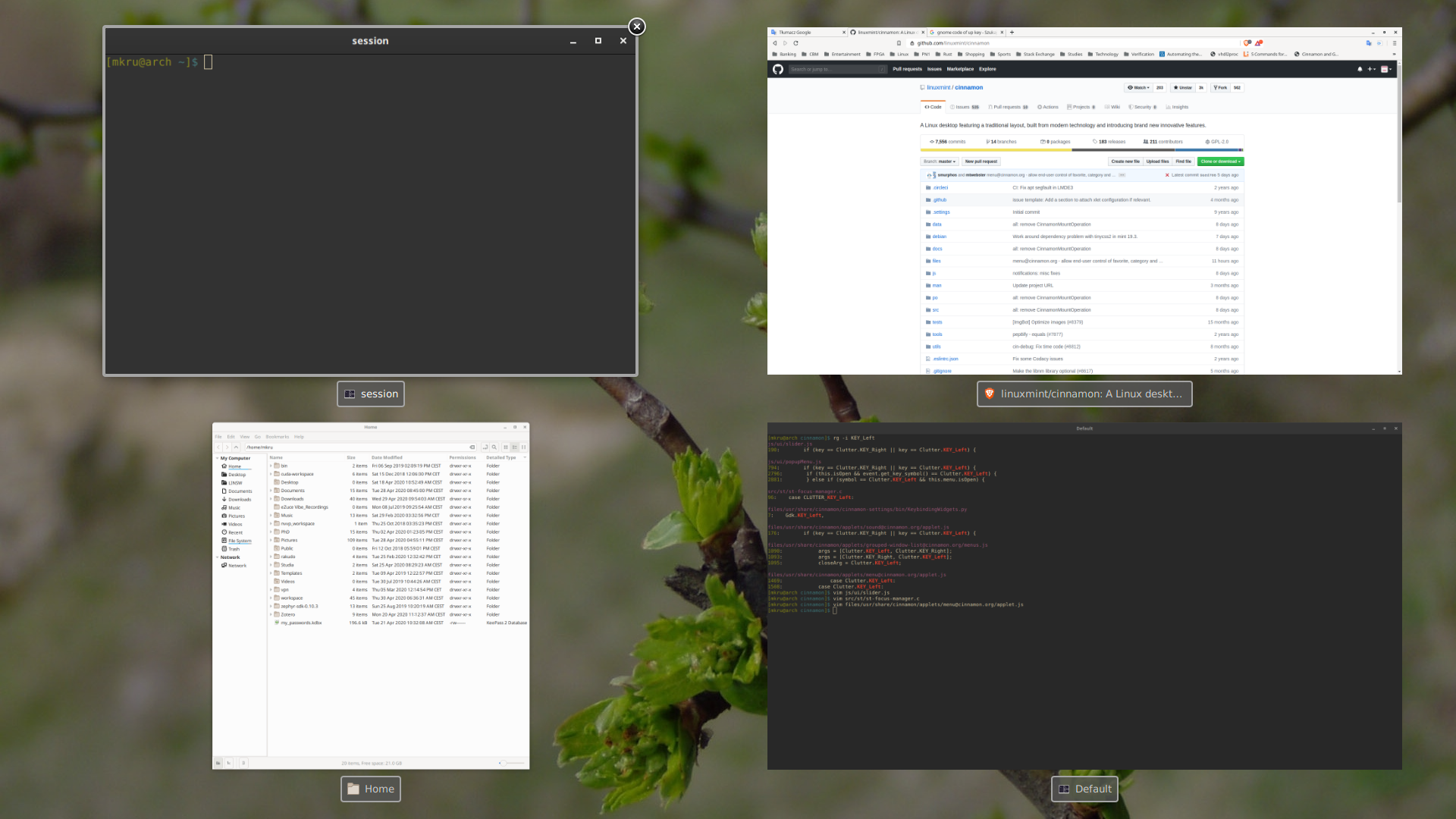
Task: Switch file manager to icon grid view
Action: [x=506, y=447]
